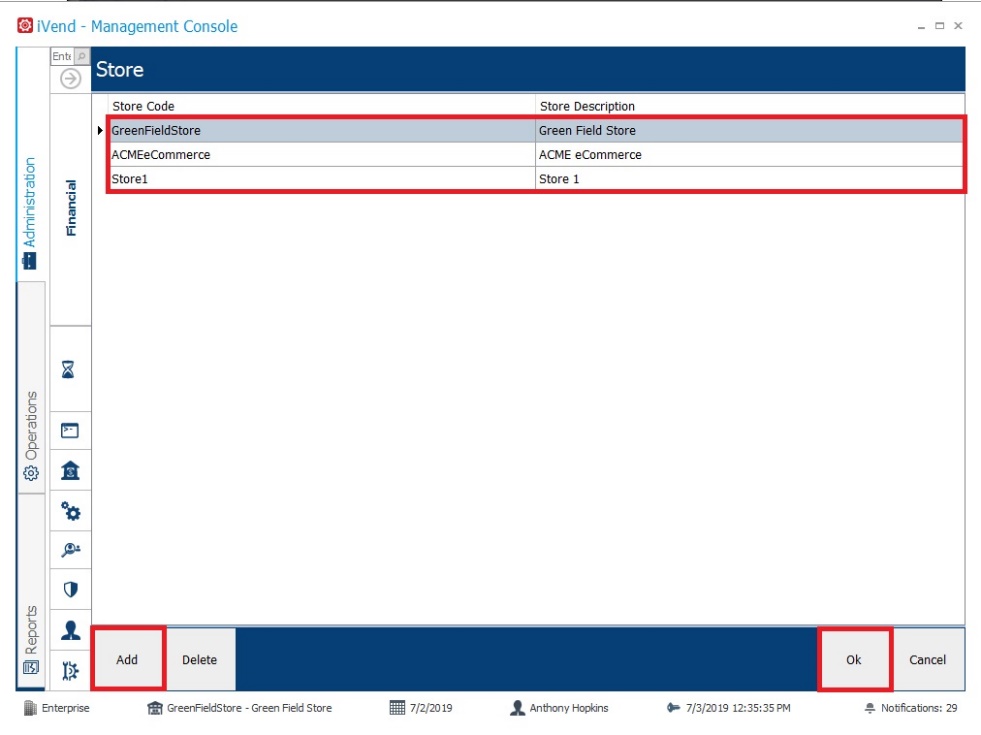981x735 pixels.
Task: Click the Enterprise label in the status bar
Action: 66,708
